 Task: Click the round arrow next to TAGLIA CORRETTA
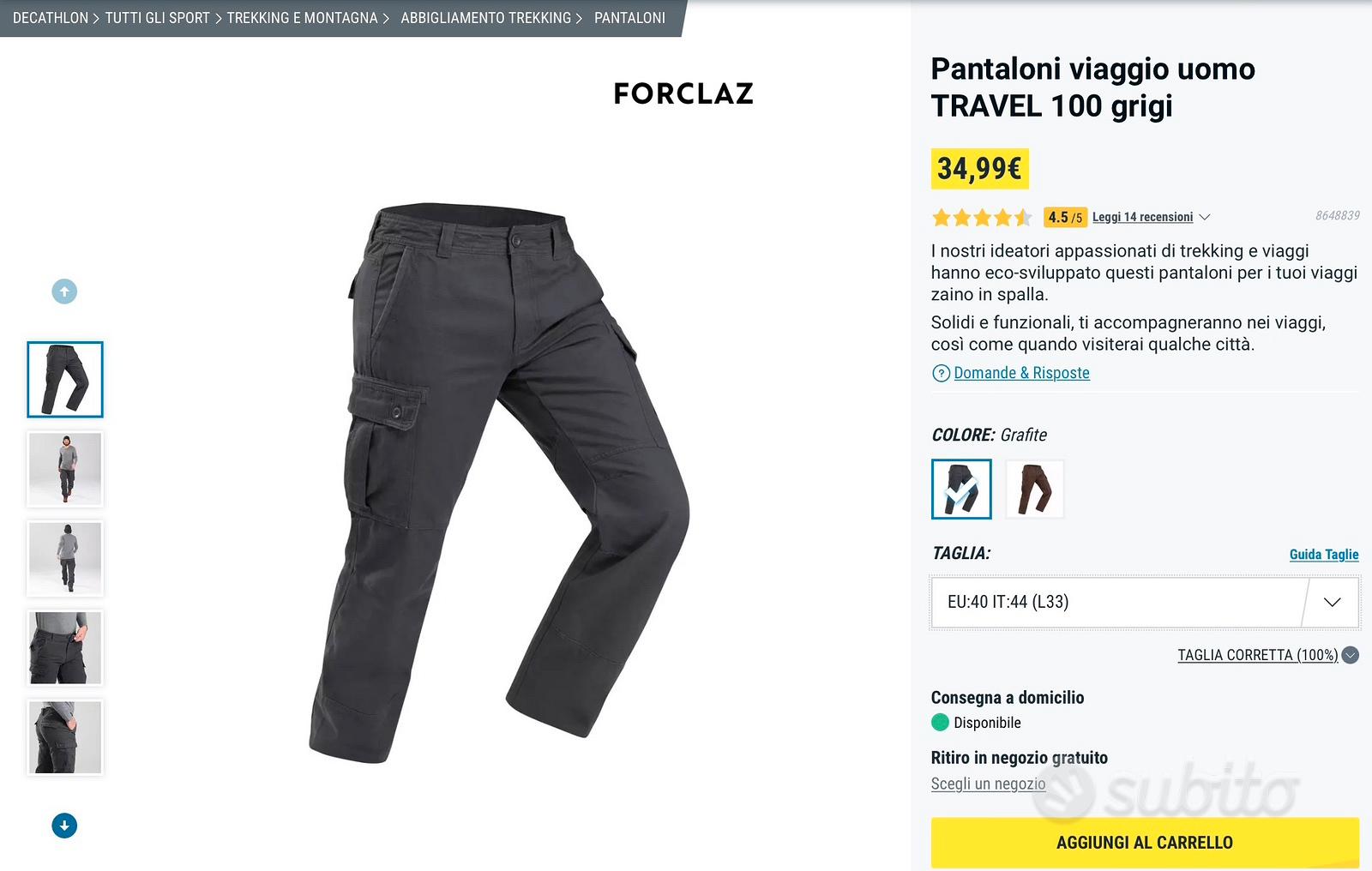1350,655
